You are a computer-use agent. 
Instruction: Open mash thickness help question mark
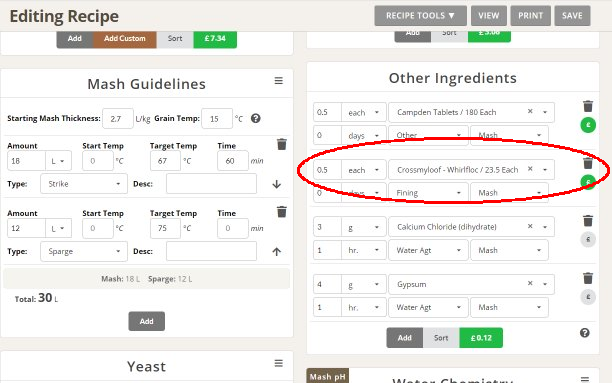256,118
